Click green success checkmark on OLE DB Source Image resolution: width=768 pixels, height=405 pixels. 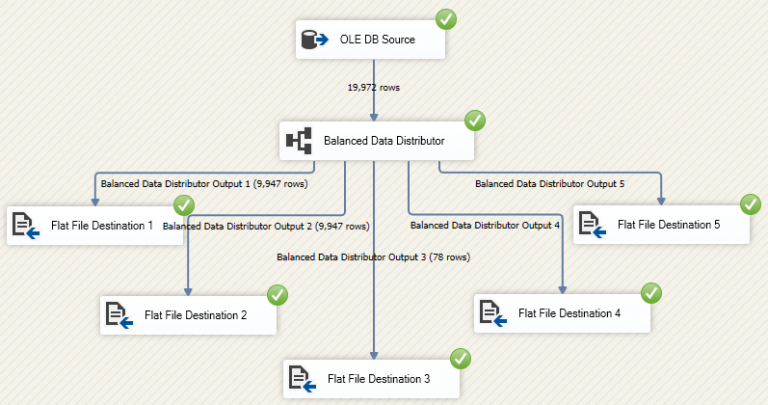[446, 19]
